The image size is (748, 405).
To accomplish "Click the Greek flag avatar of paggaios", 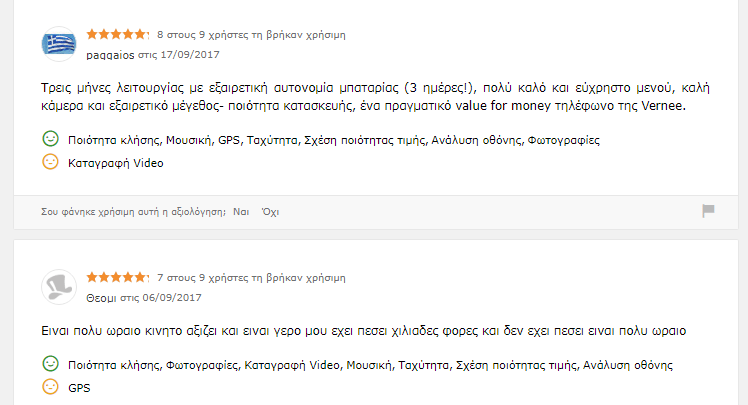I will pos(59,44).
